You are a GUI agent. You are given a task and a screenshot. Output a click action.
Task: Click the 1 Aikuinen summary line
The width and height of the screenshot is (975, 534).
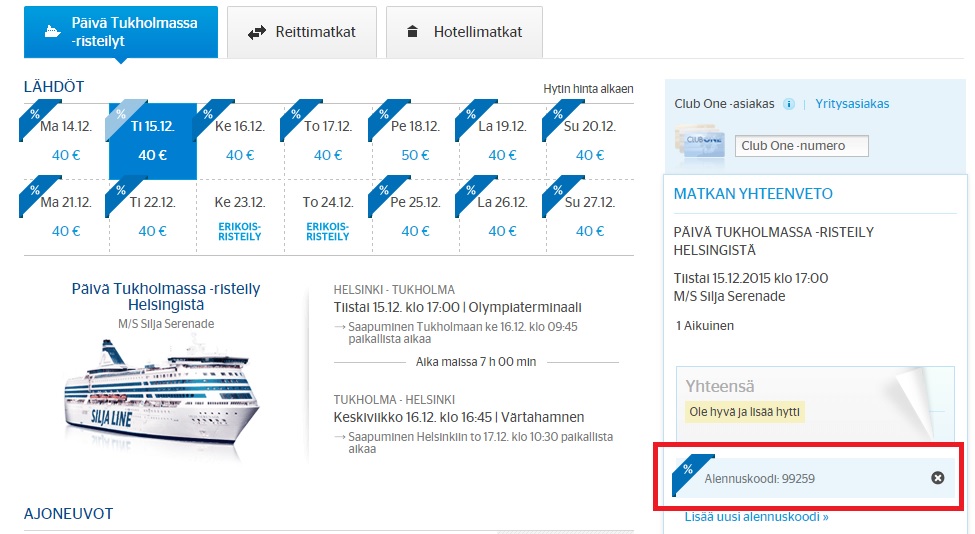705,325
